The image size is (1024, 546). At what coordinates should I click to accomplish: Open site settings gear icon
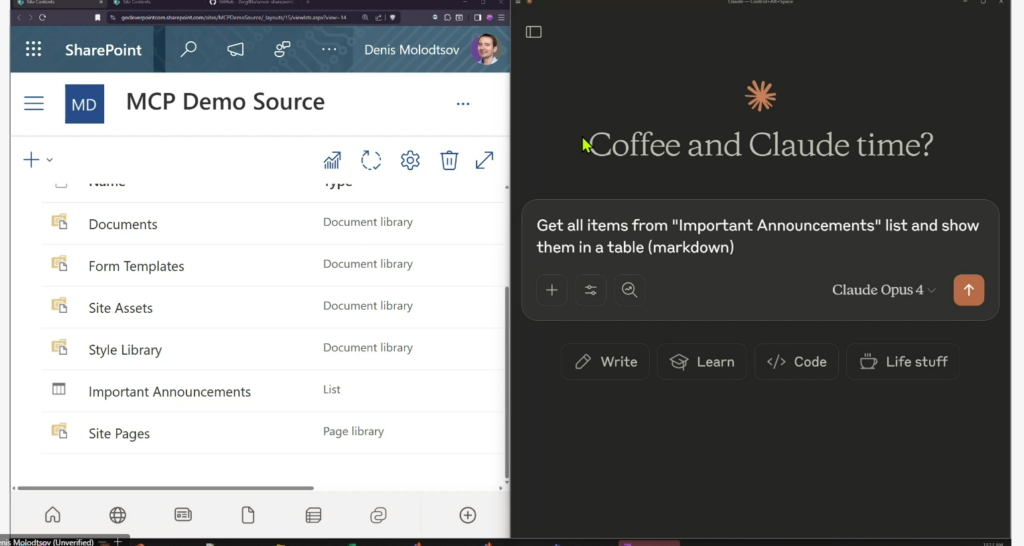(x=410, y=160)
